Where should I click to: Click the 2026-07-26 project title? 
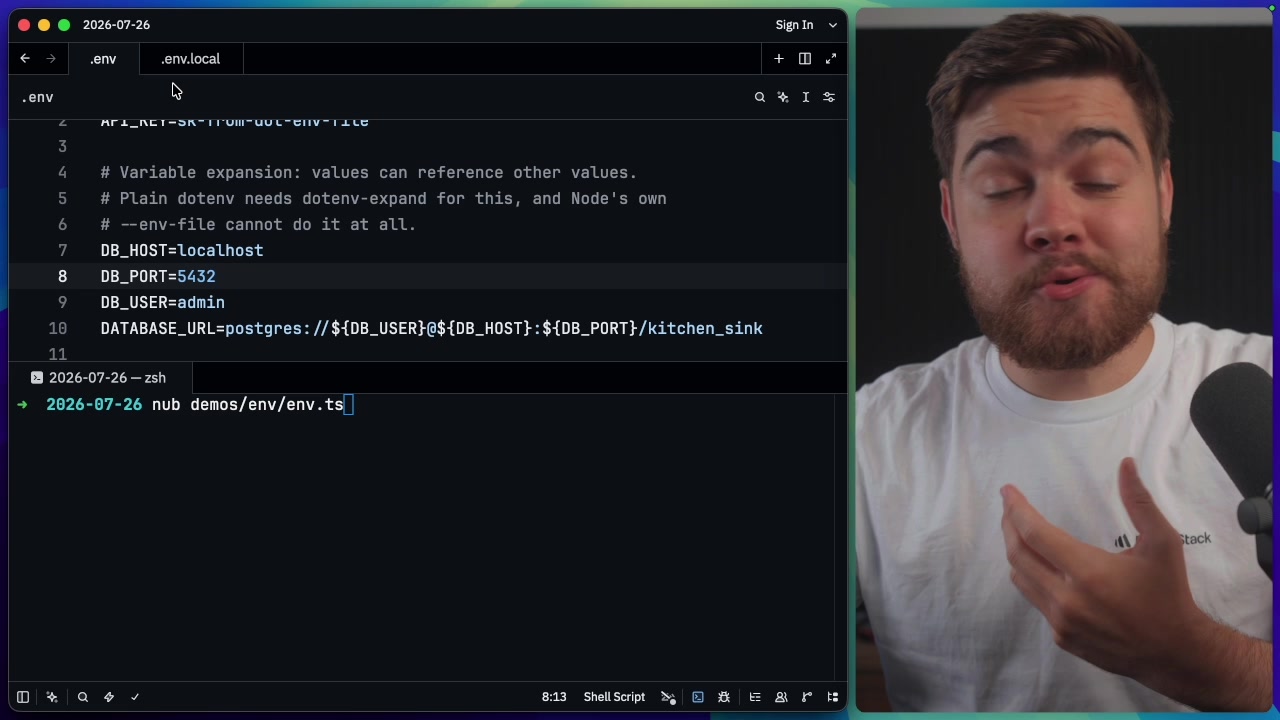(x=116, y=25)
